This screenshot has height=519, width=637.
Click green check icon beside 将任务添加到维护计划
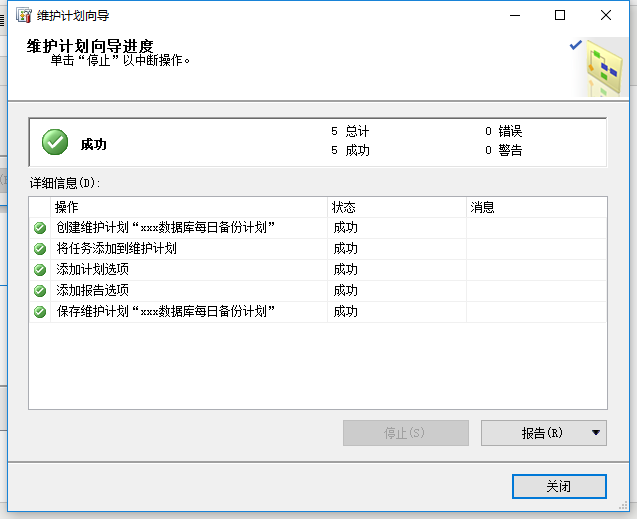[40, 249]
